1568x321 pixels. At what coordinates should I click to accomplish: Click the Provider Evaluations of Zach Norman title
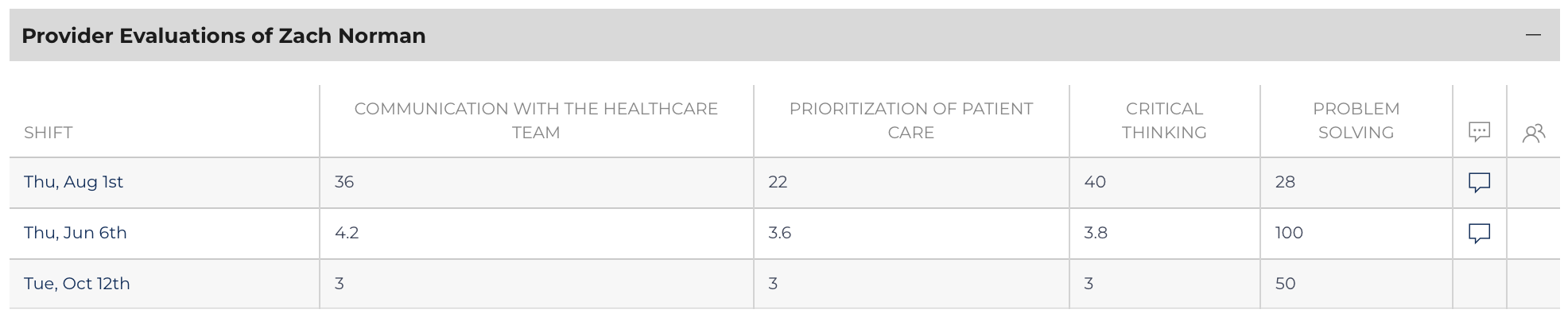(223, 36)
